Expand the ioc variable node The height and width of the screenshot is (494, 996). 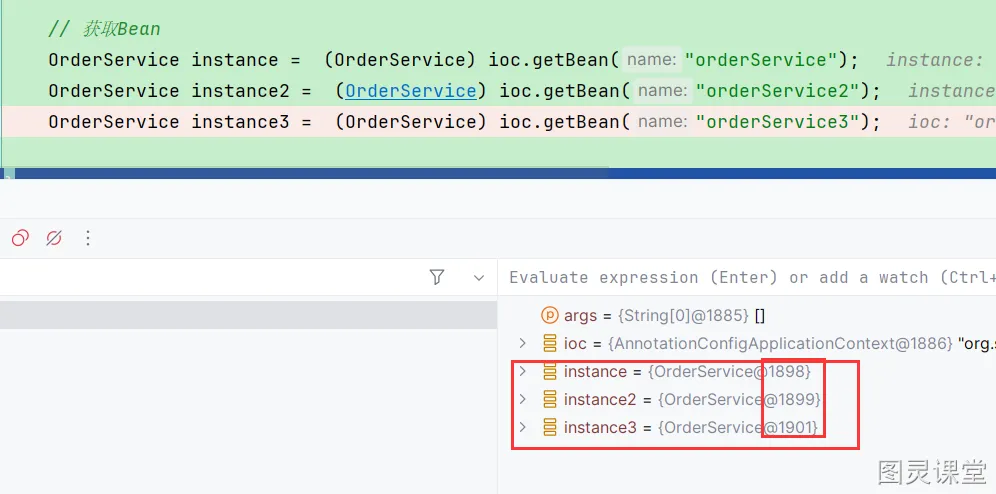coord(522,343)
